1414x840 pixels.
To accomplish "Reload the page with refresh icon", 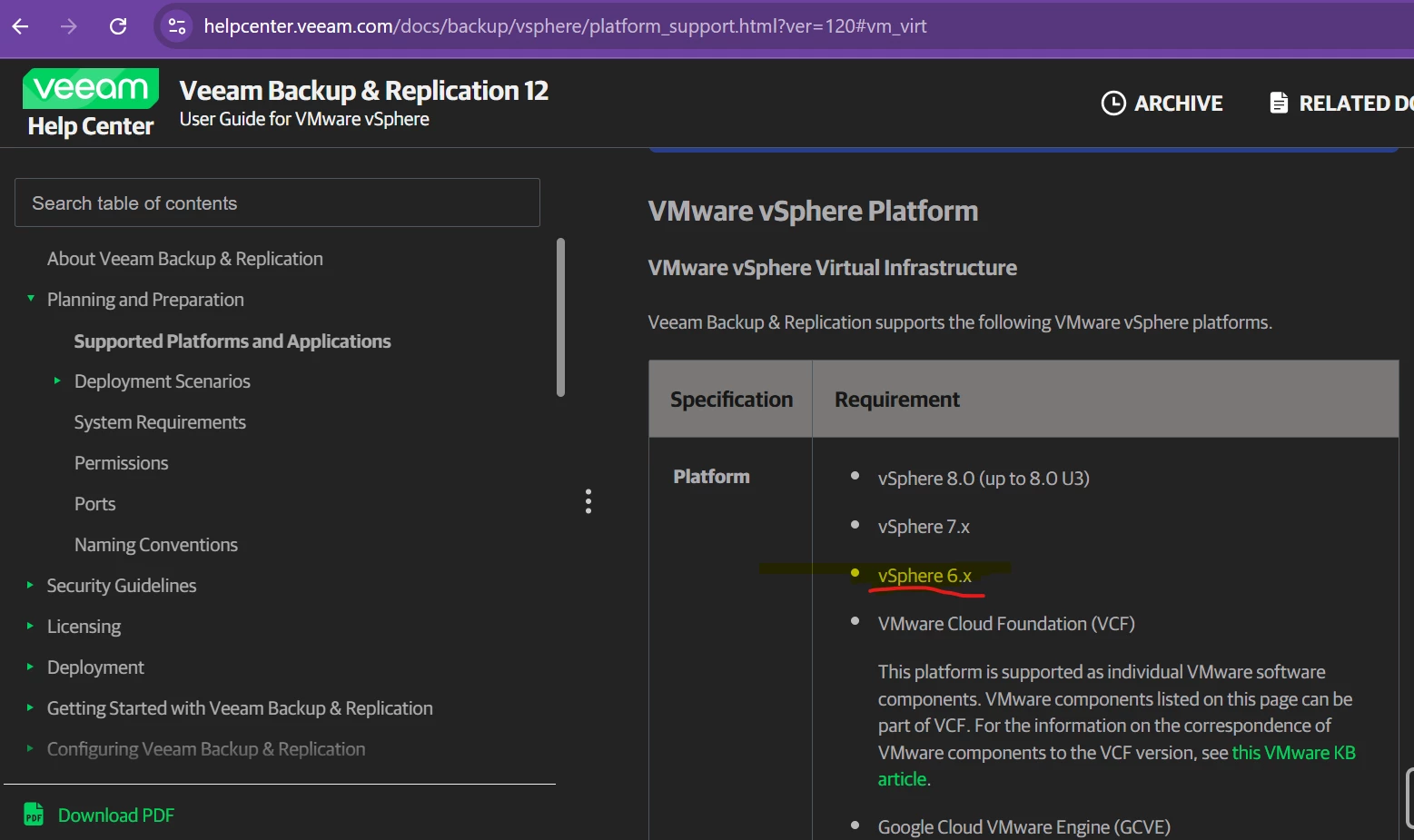I will coord(118,26).
